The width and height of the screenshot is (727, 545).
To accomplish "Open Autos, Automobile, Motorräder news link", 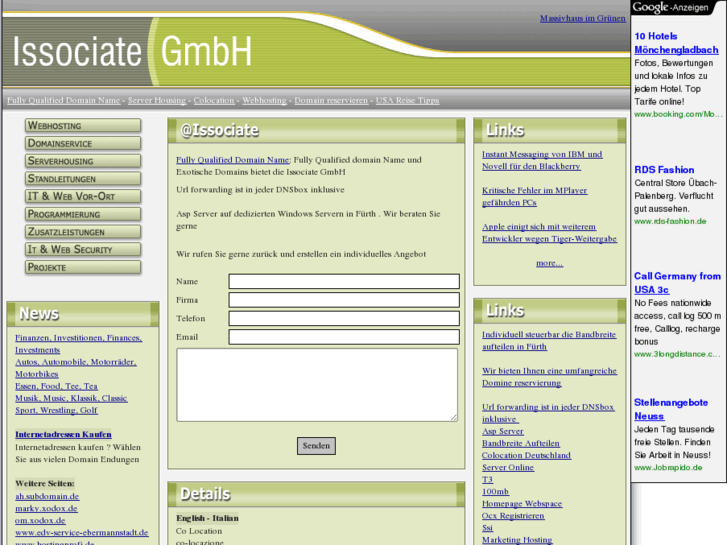I will click(x=76, y=368).
